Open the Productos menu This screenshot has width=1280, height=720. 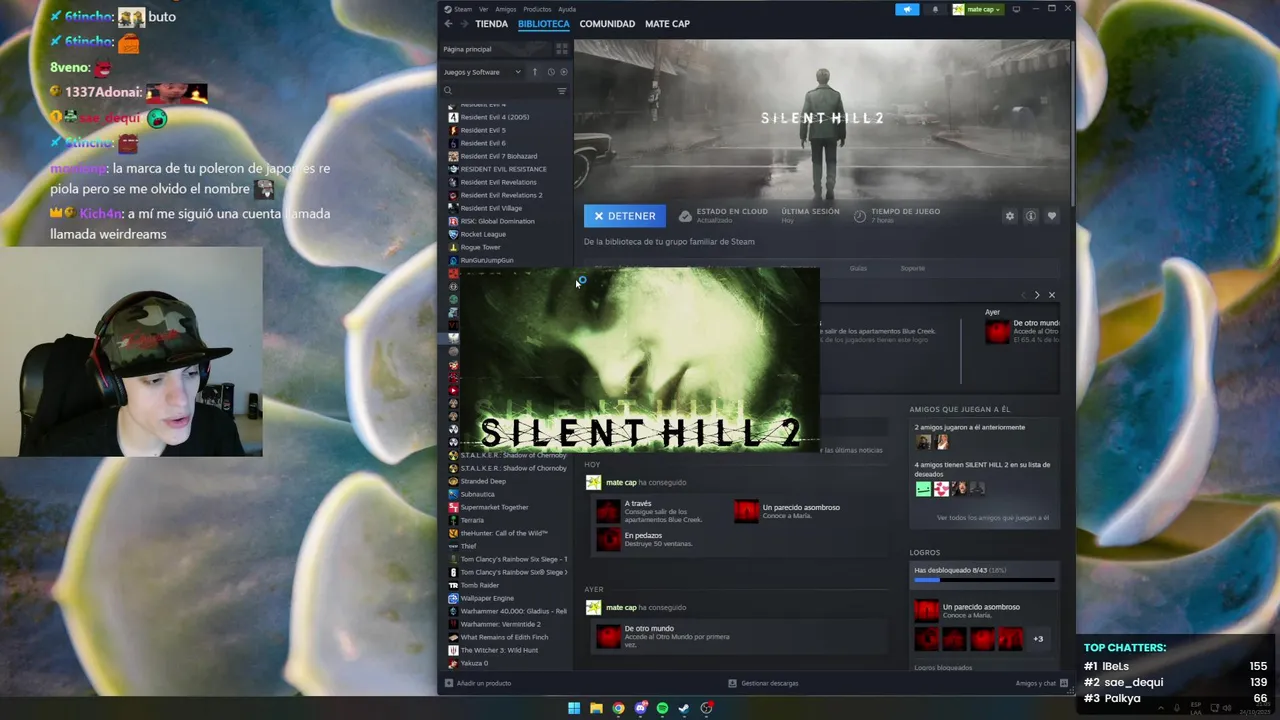click(x=537, y=9)
